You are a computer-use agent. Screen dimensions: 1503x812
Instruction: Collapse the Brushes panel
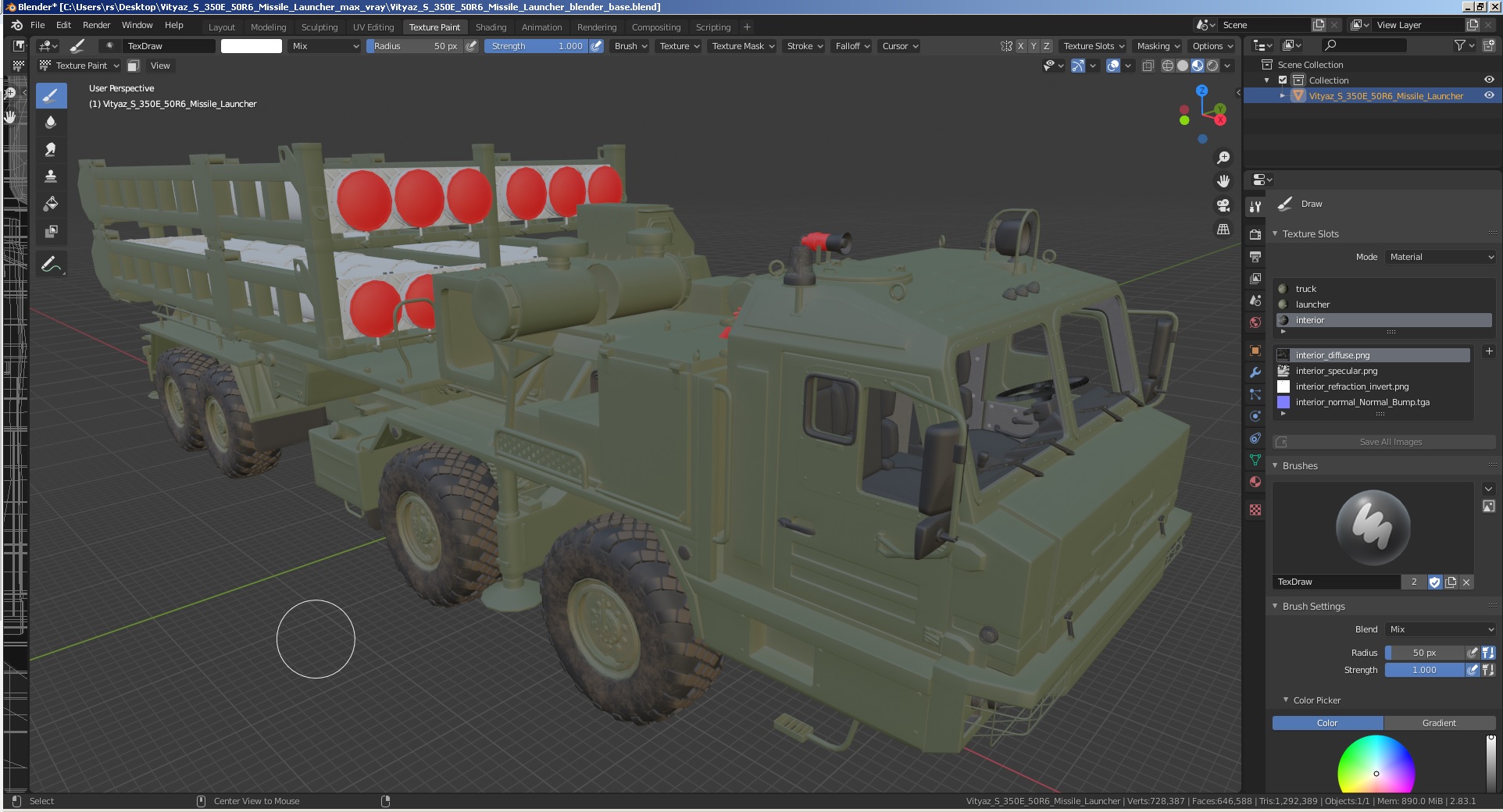[x=1275, y=465]
